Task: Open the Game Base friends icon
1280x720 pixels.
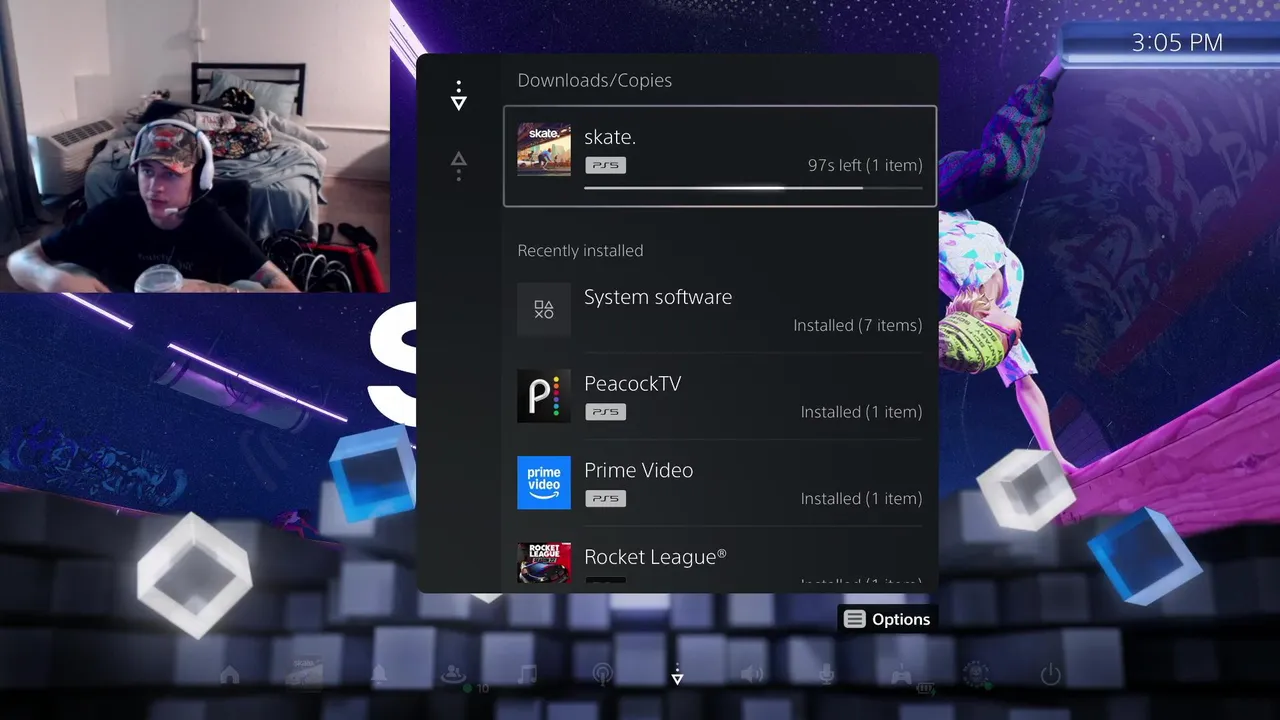Action: 453,675
